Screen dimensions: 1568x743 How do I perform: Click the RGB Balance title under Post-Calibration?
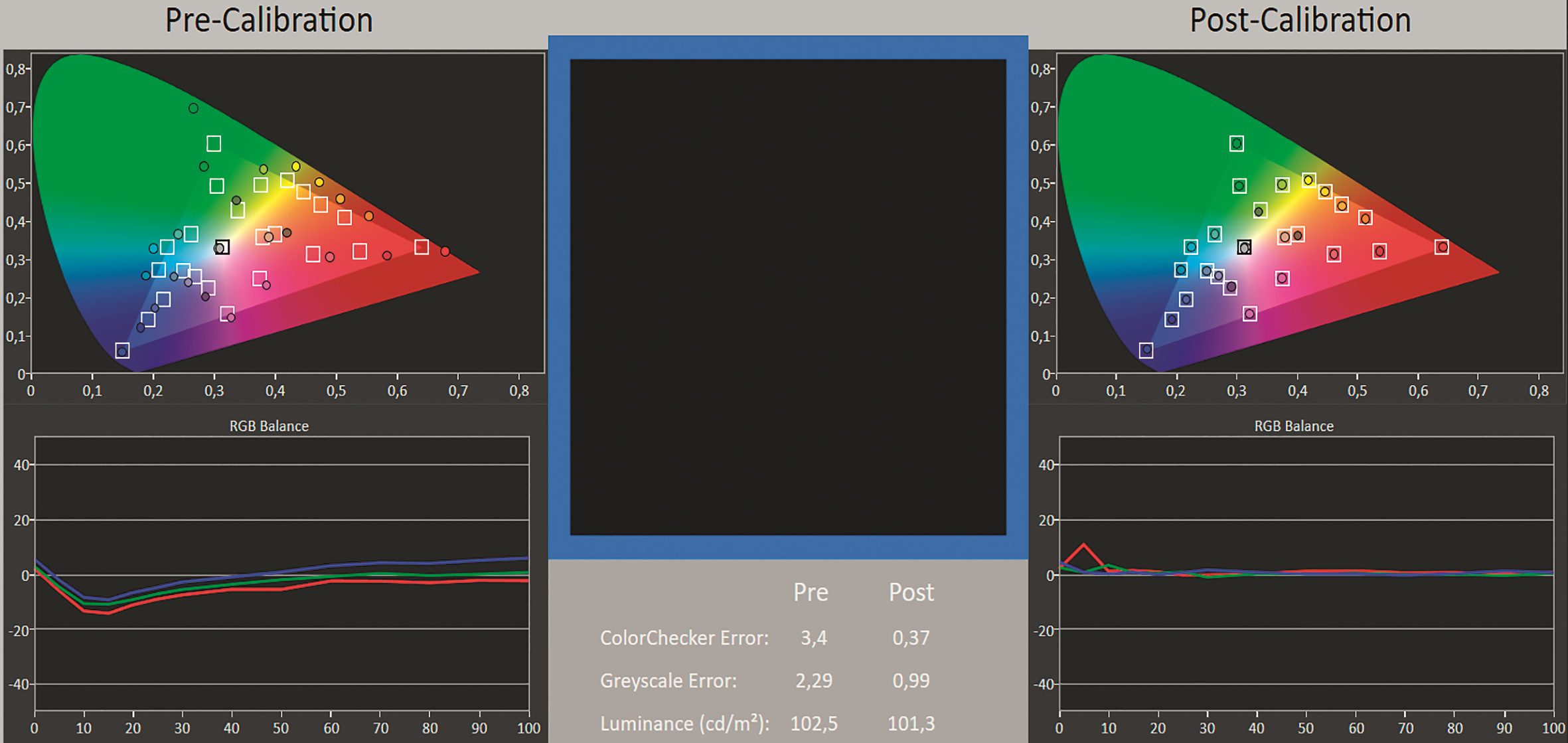tap(1293, 426)
